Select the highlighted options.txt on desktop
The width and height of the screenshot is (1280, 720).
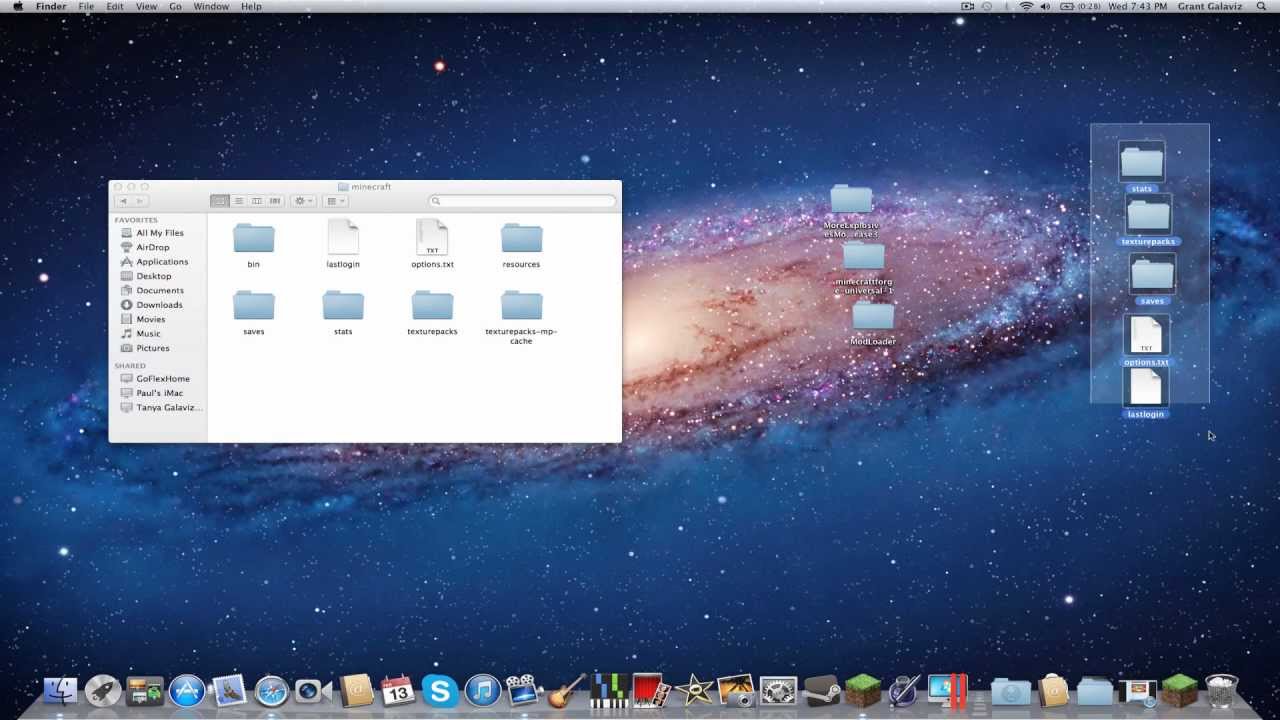[x=1146, y=341]
